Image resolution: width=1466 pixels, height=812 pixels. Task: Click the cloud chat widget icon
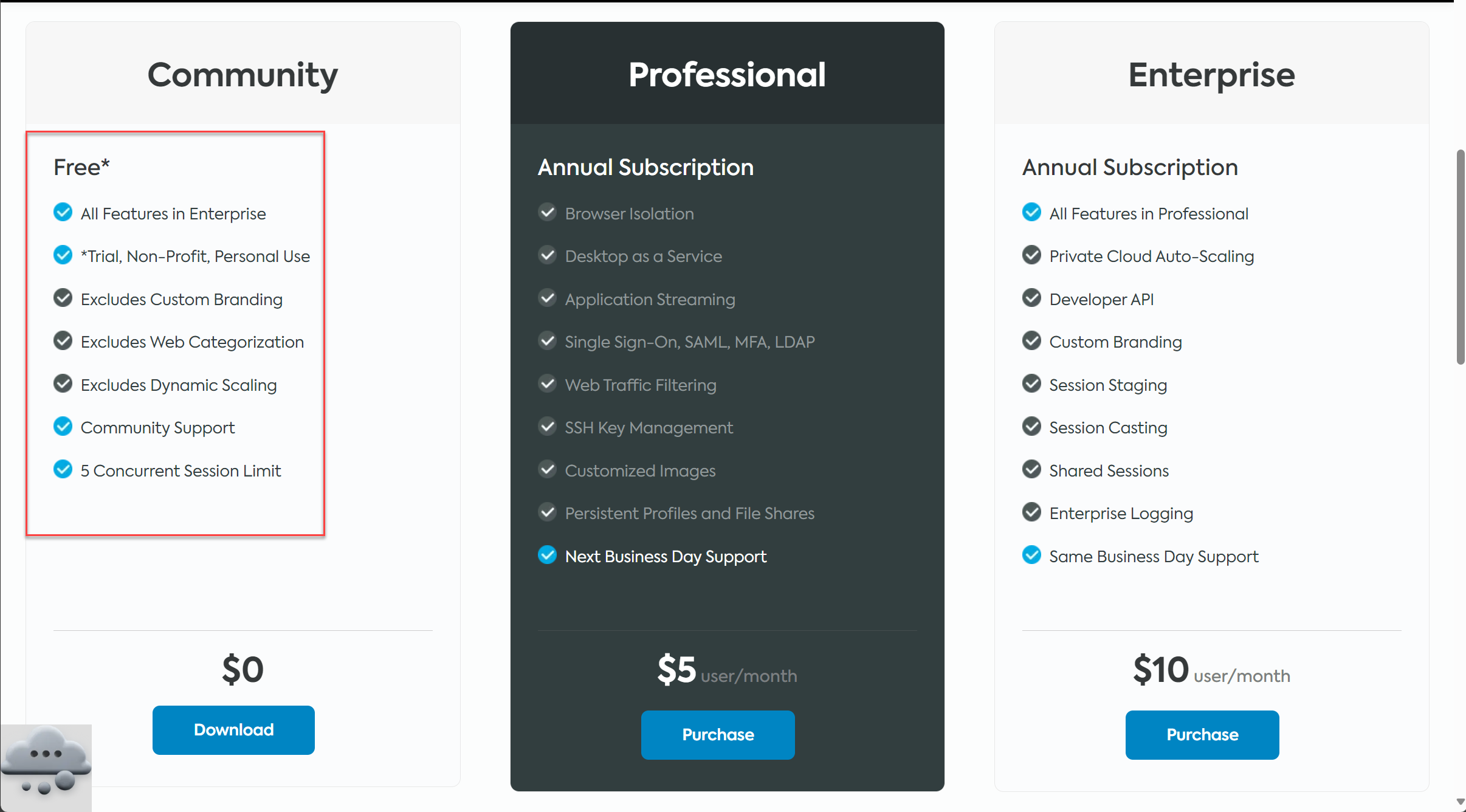click(46, 767)
